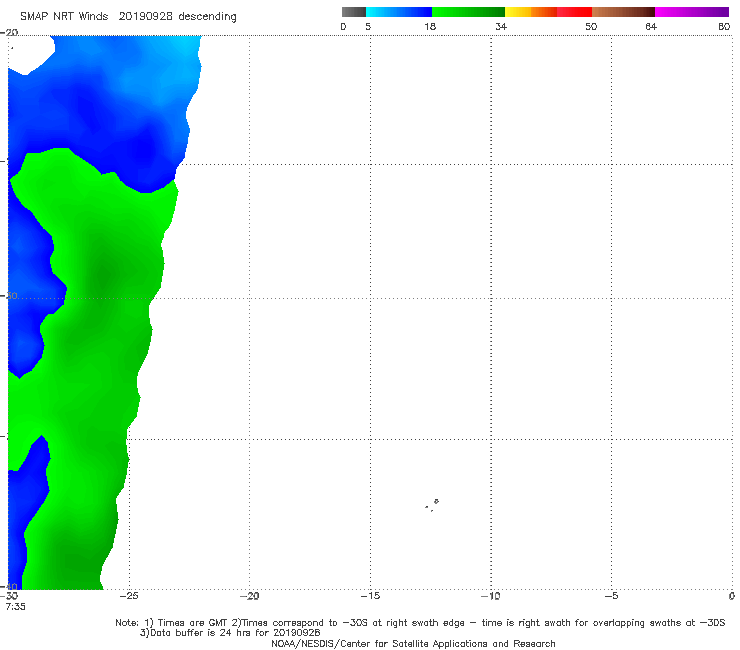The image size is (740, 650).
Task: Click the longitude label '-15'
Action: coord(370,596)
